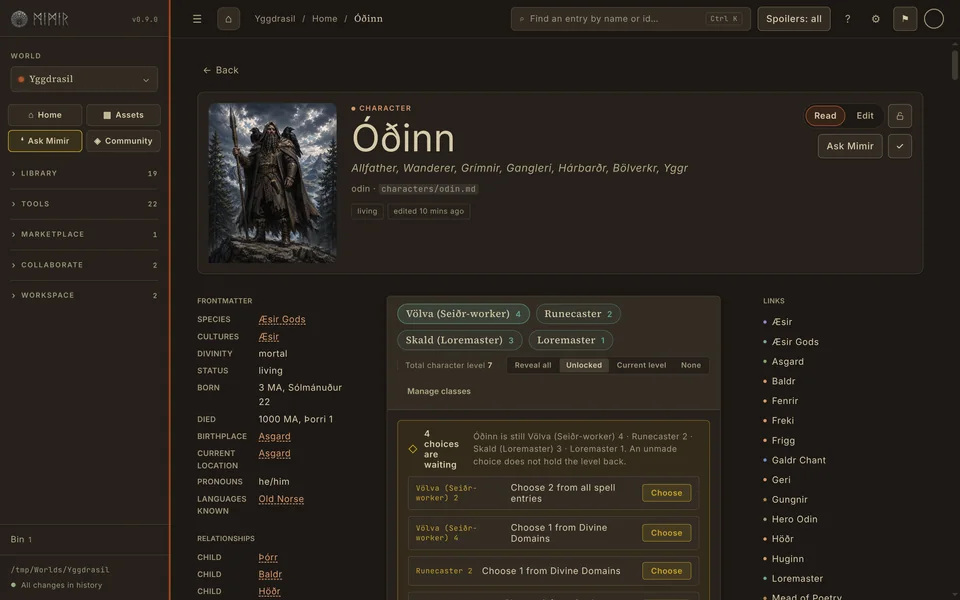Click the page vertical scrollbar
This screenshot has width=960, height=600.
coord(954,64)
